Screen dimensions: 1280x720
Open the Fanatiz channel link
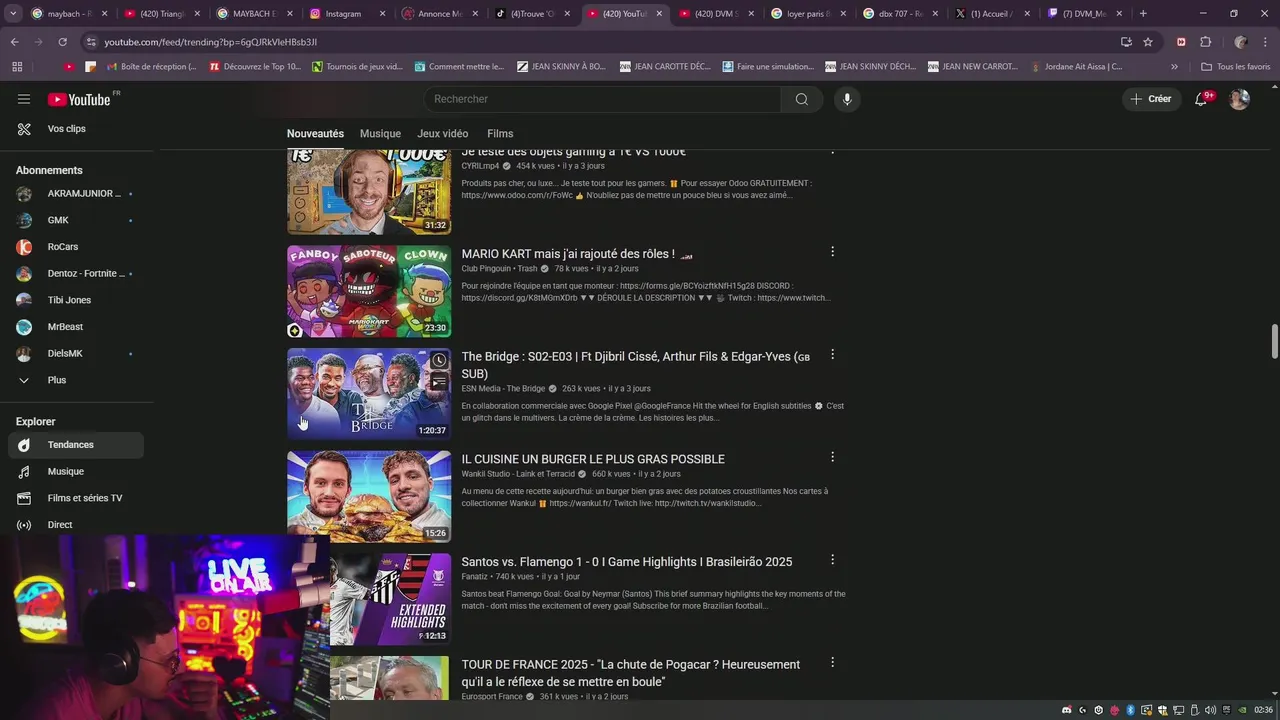click(x=474, y=577)
